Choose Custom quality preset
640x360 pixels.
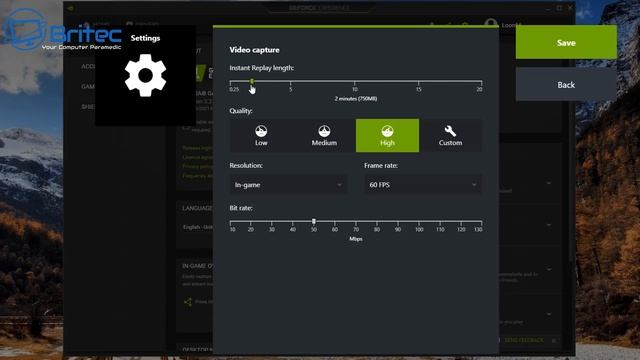[x=451, y=136]
